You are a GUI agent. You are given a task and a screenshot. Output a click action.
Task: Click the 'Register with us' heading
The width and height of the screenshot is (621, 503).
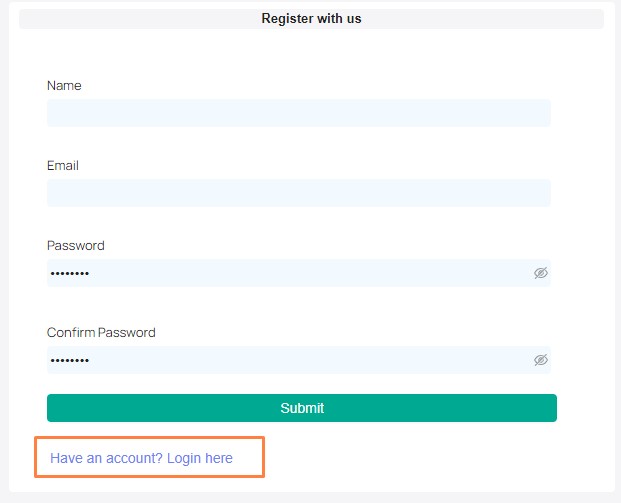point(311,19)
